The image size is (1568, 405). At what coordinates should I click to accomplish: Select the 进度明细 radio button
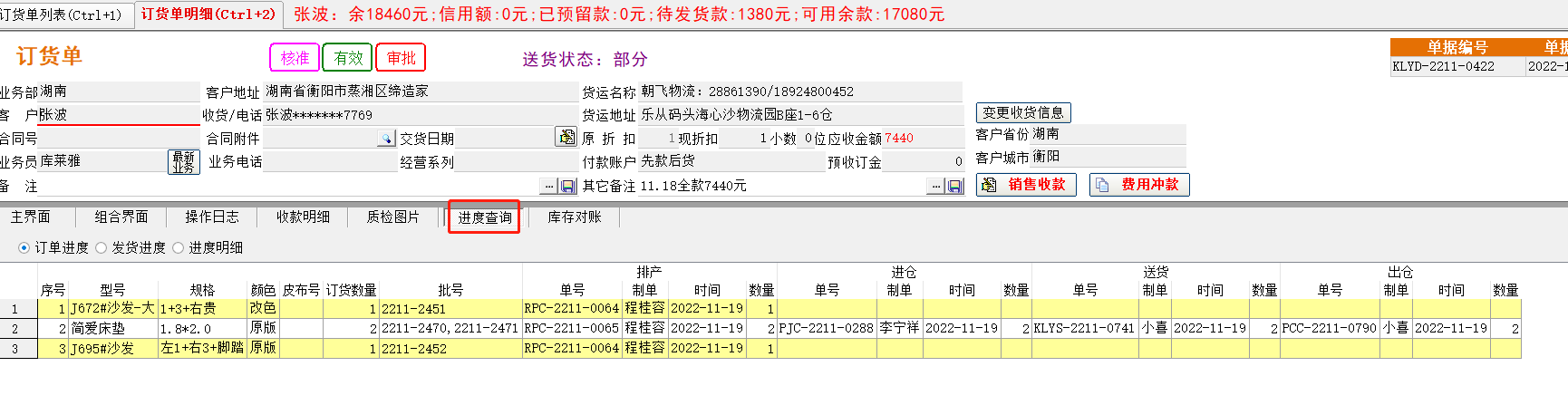179,248
